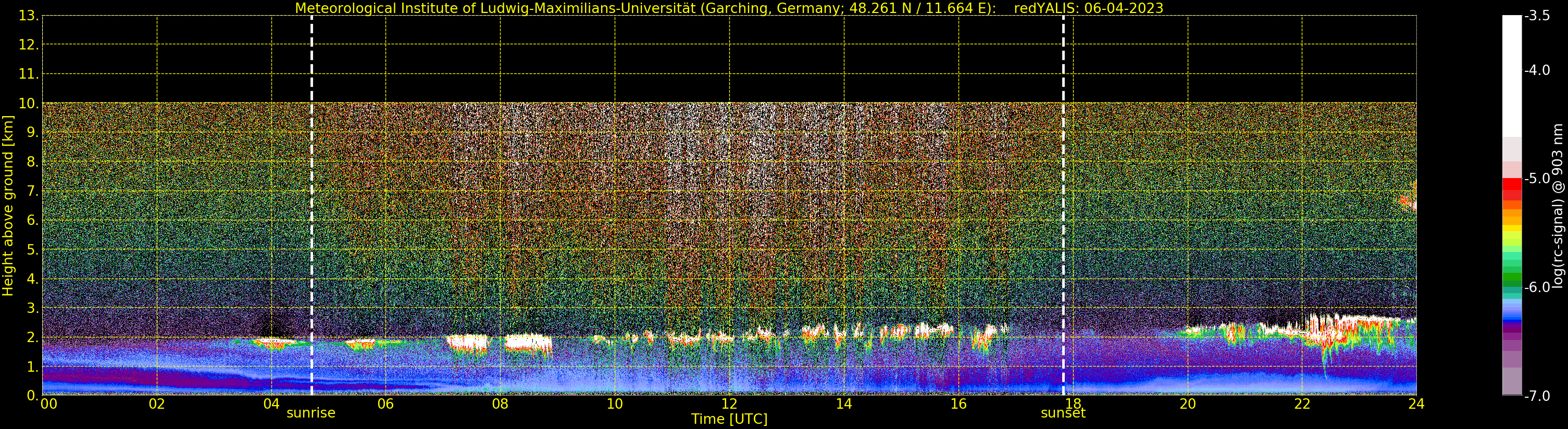The width and height of the screenshot is (1568, 429).
Task: Click time-axis tick label '10'
Action: 614,403
